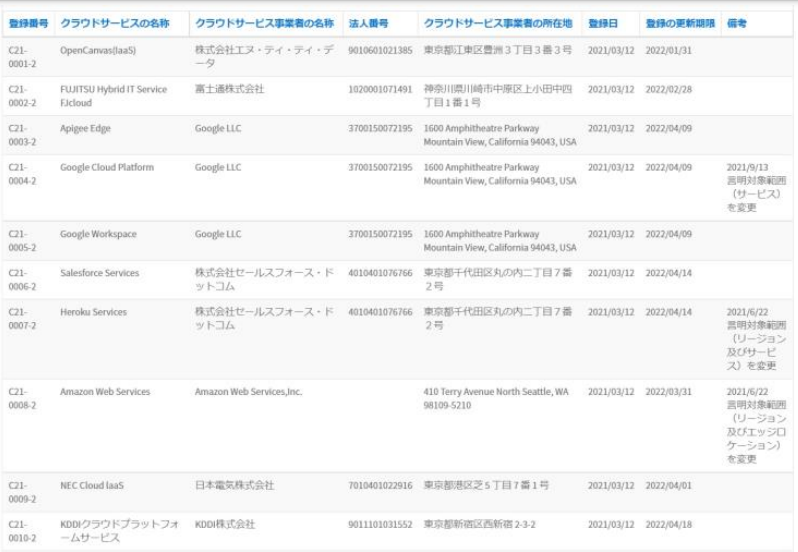Select FUJITSU Hybrid IT Service FJcloud cell

click(113, 96)
